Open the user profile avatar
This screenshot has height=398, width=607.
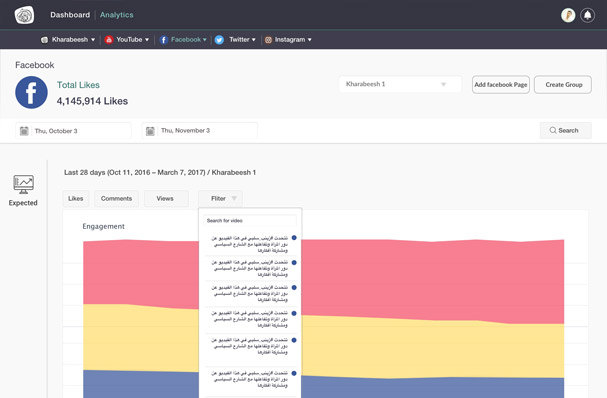pos(568,15)
